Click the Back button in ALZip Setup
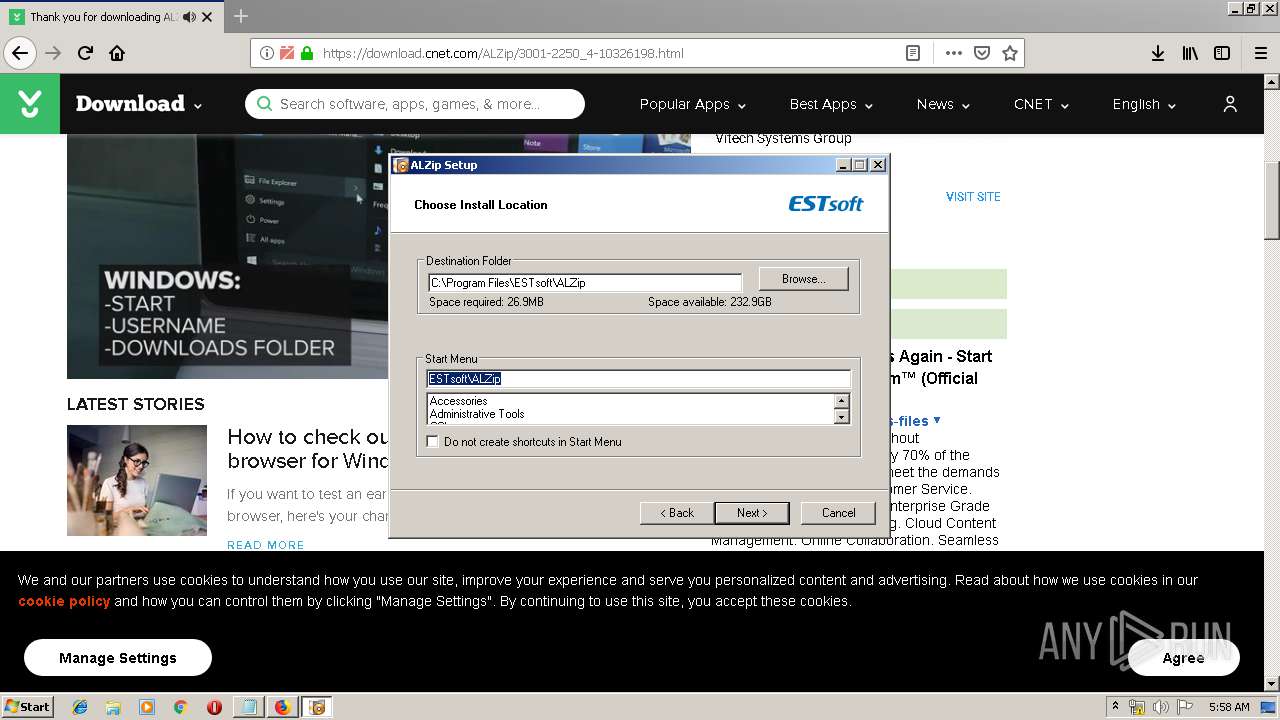The image size is (1280, 720). click(677, 513)
